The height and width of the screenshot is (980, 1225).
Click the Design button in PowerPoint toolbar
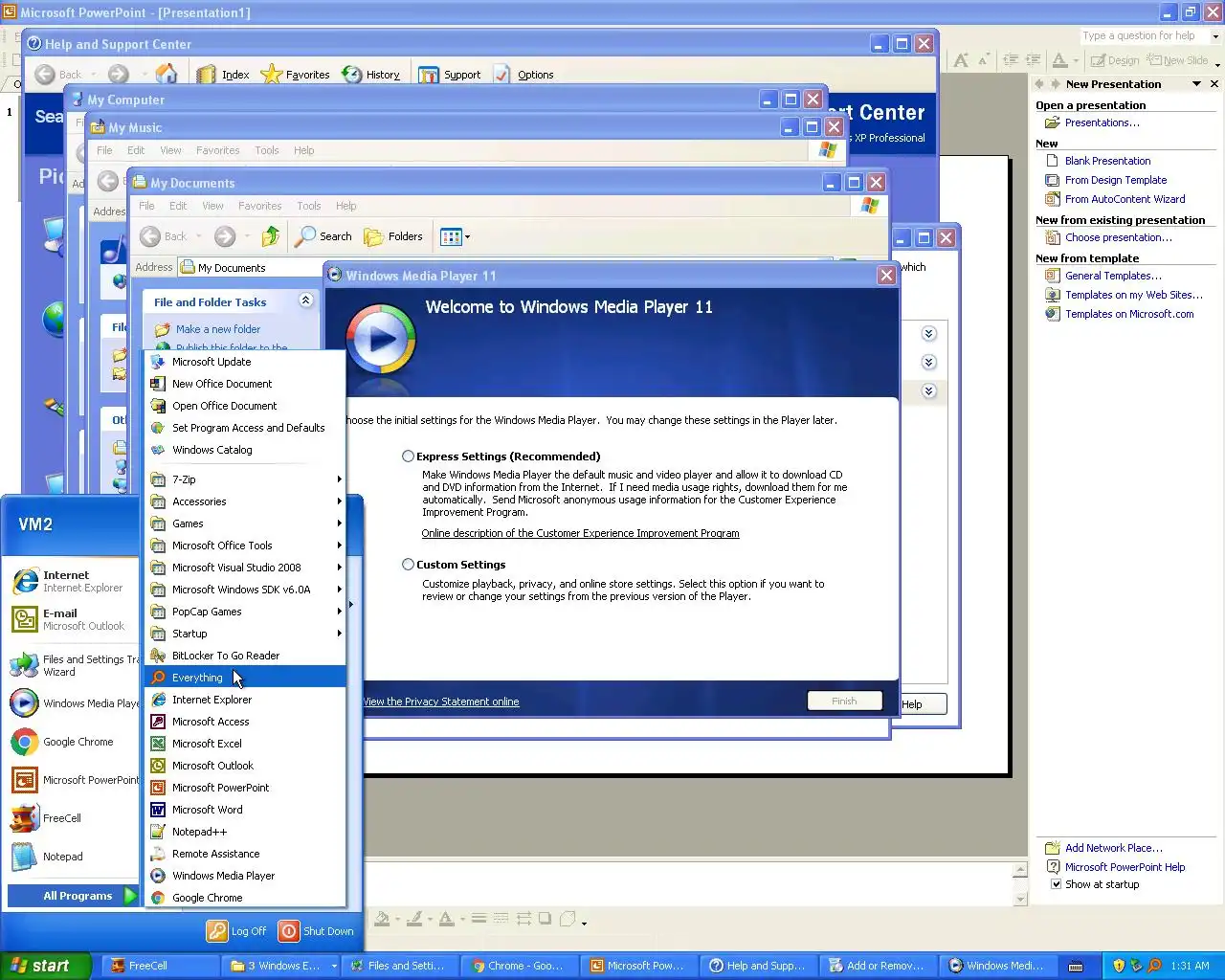1114,59
